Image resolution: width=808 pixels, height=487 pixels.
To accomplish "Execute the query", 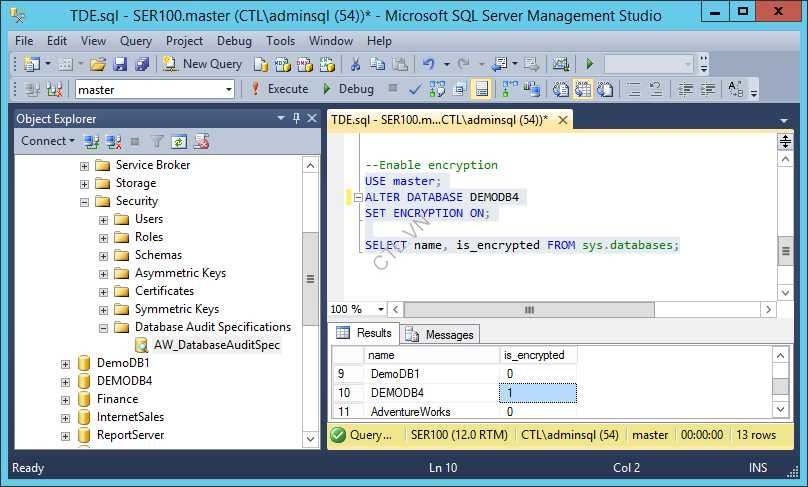I will click(279, 89).
